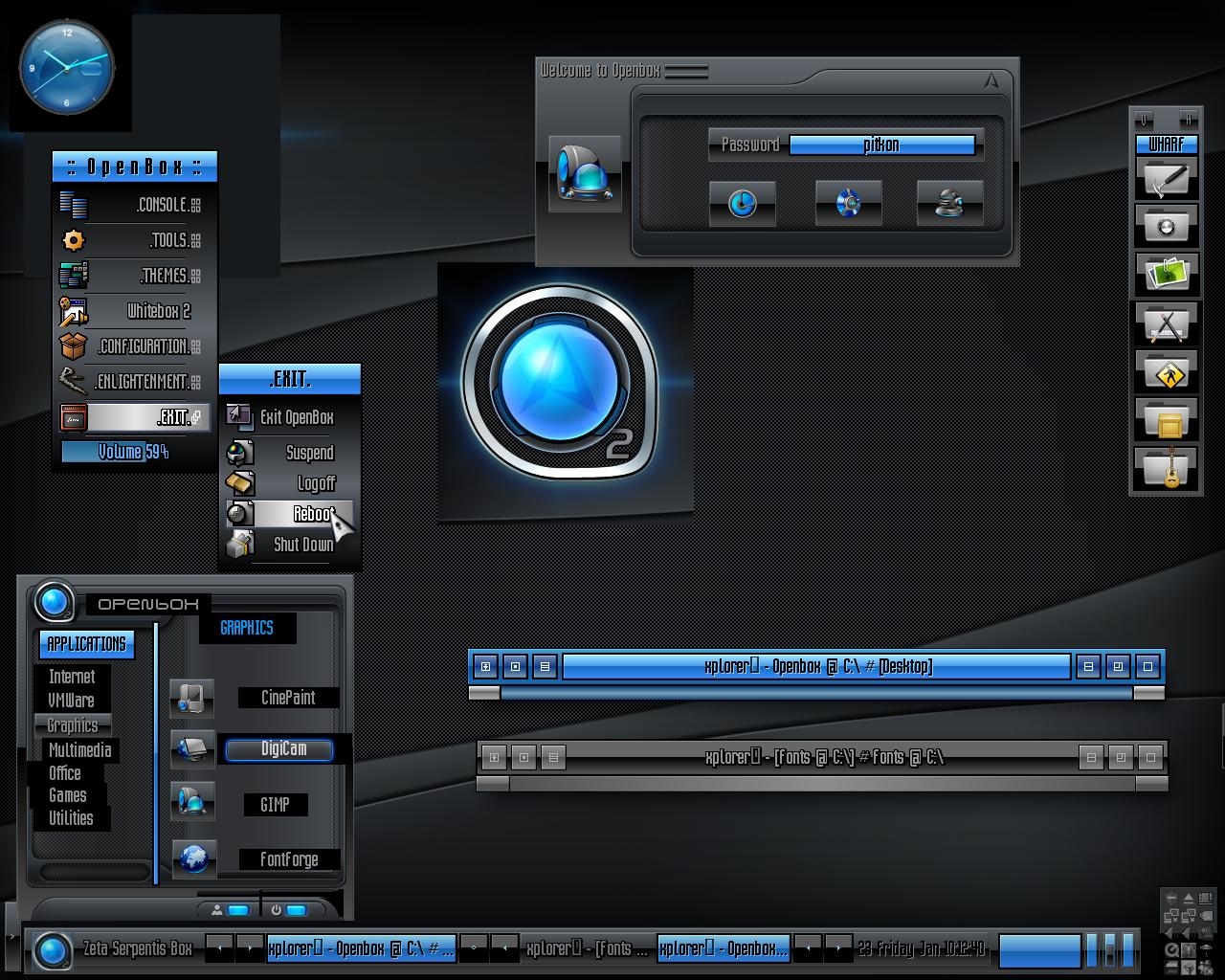Click the blue orb start button on taskbar

pos(52,950)
